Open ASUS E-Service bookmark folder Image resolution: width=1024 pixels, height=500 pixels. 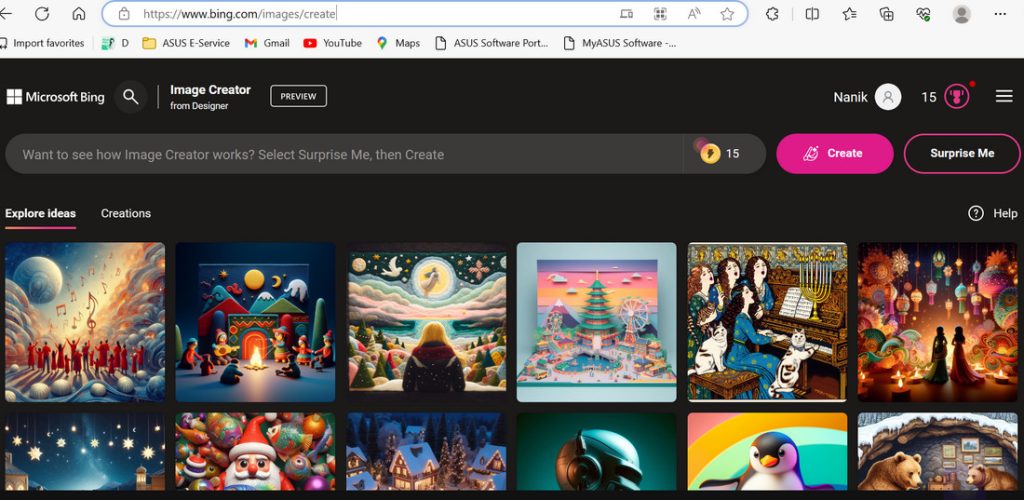tap(186, 43)
